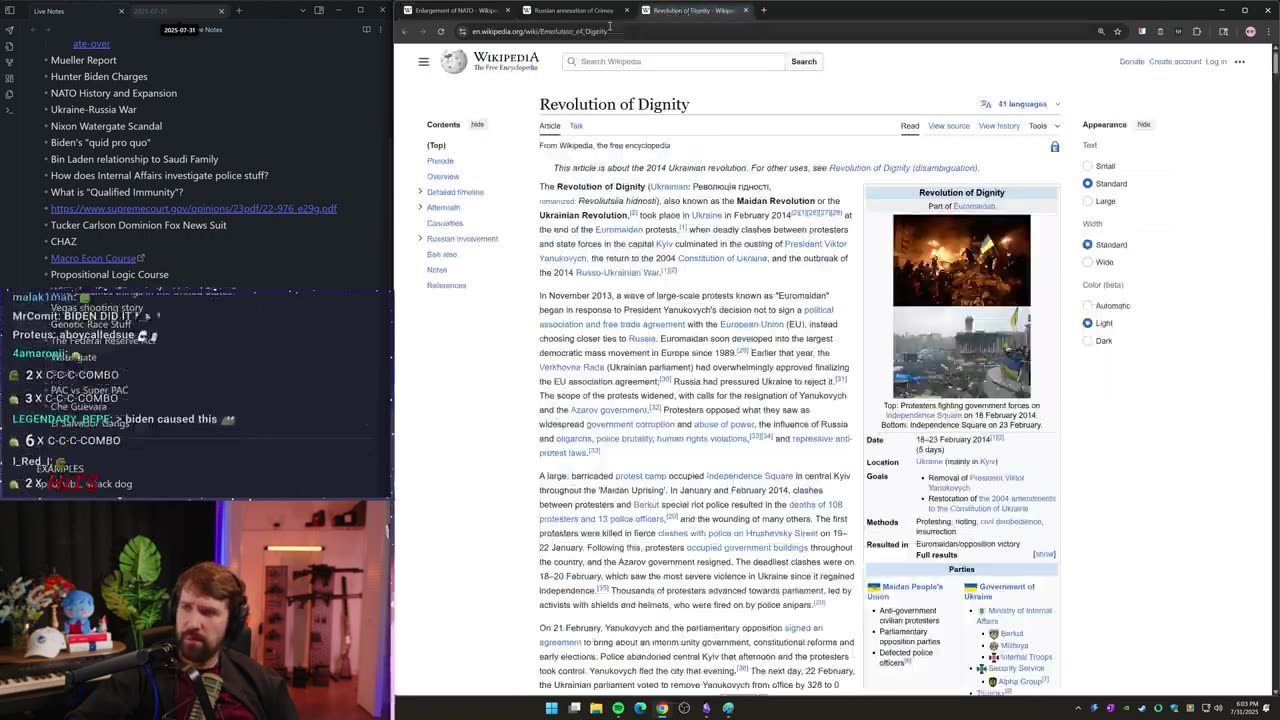Open Russian annexation of Crimea tab
Image resolution: width=1280 pixels, height=720 pixels.
[x=573, y=11]
